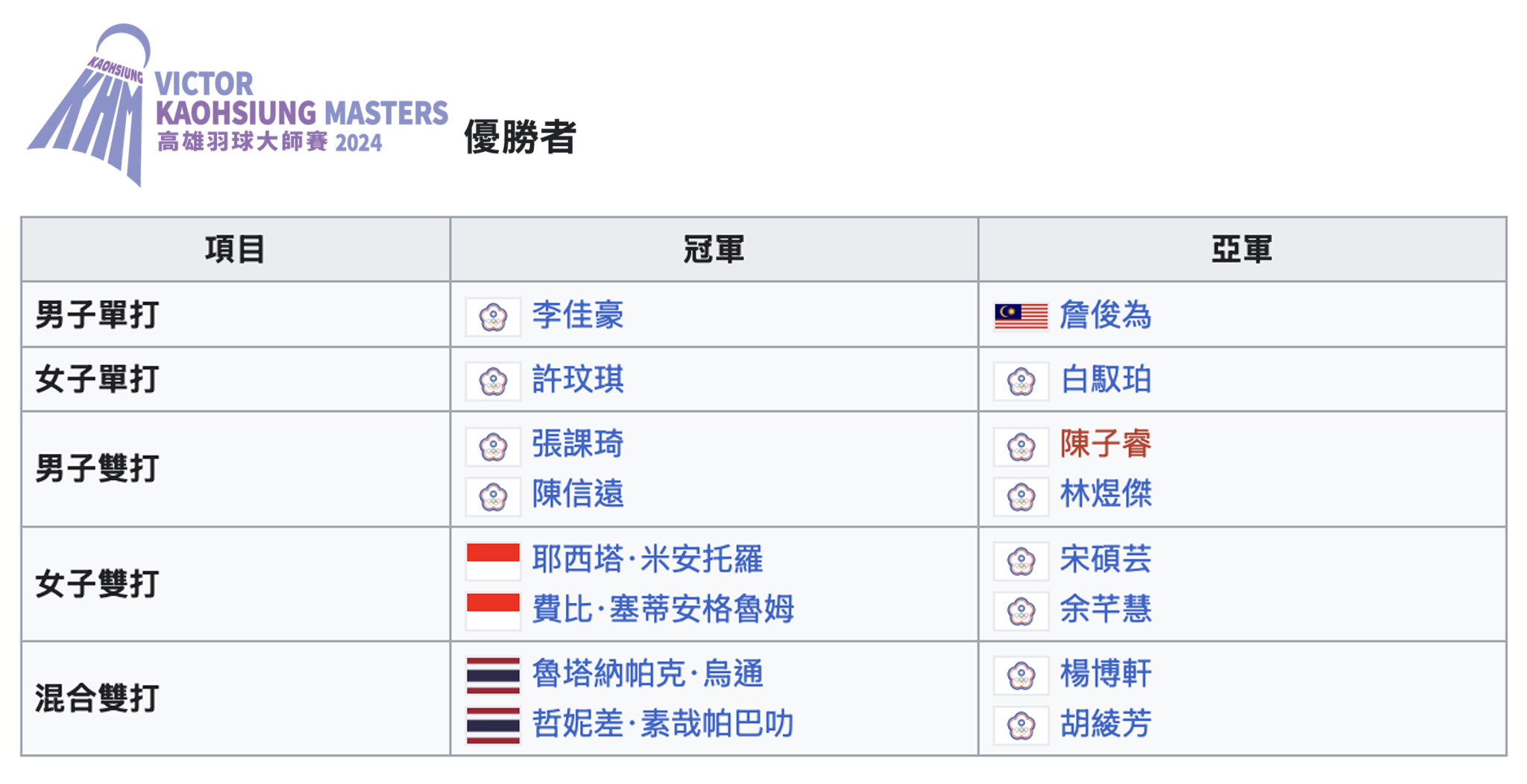1527x784 pixels.
Task: Open the 楊博軒 mixed doubles link
Action: 1106,674
